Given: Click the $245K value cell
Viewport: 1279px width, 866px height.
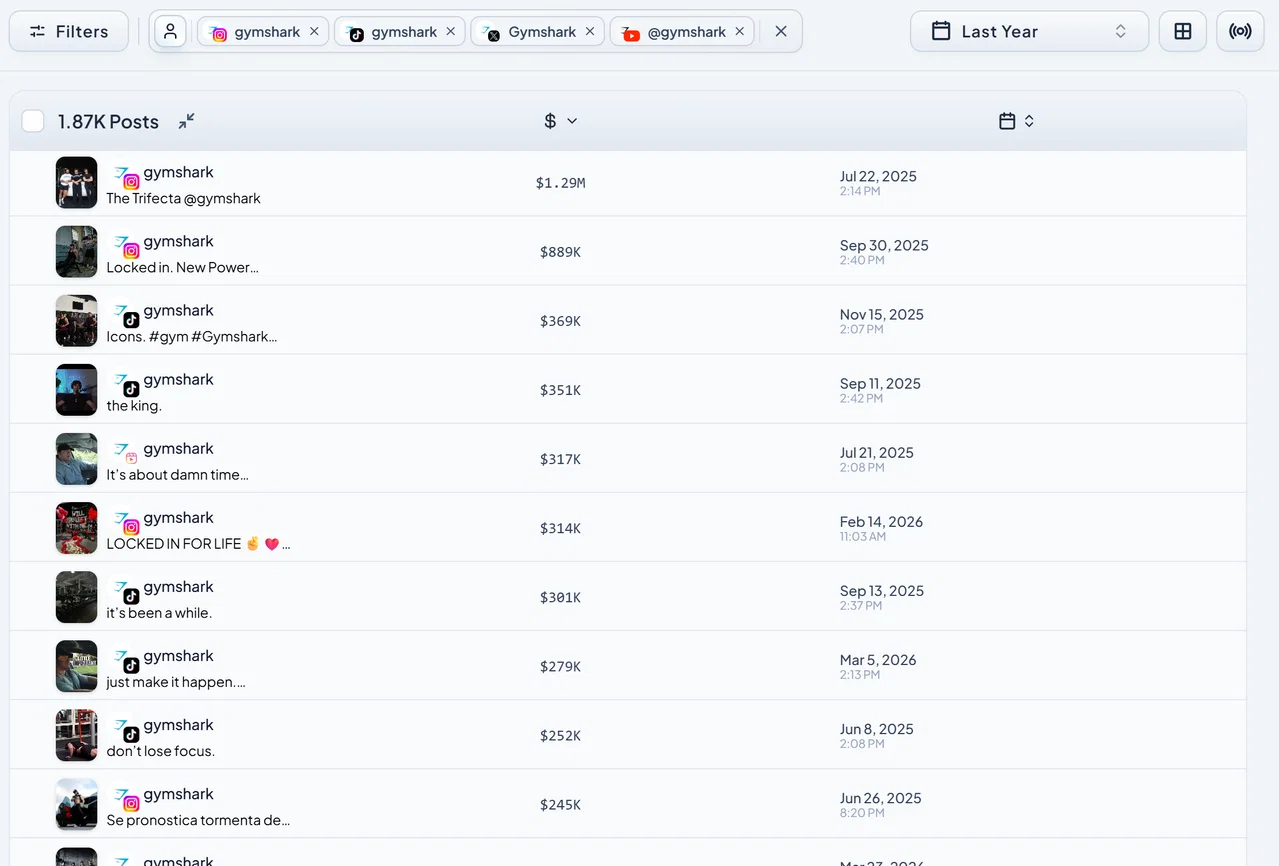Looking at the screenshot, I should click(561, 804).
